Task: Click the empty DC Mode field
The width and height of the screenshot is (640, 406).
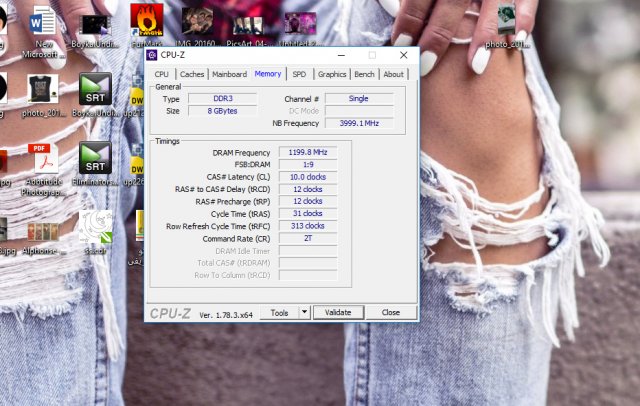Action: pos(359,111)
